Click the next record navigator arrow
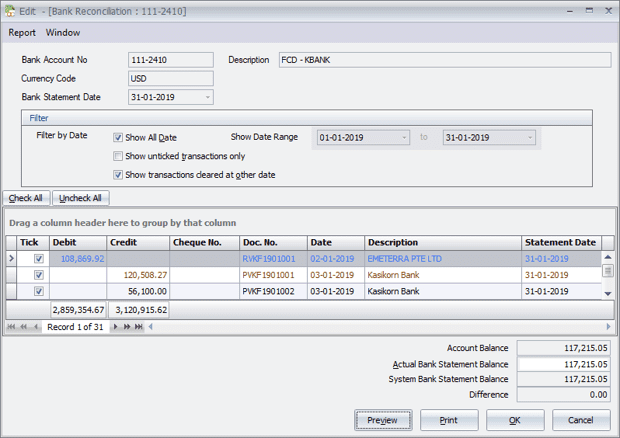The height and width of the screenshot is (438, 620). (116, 327)
